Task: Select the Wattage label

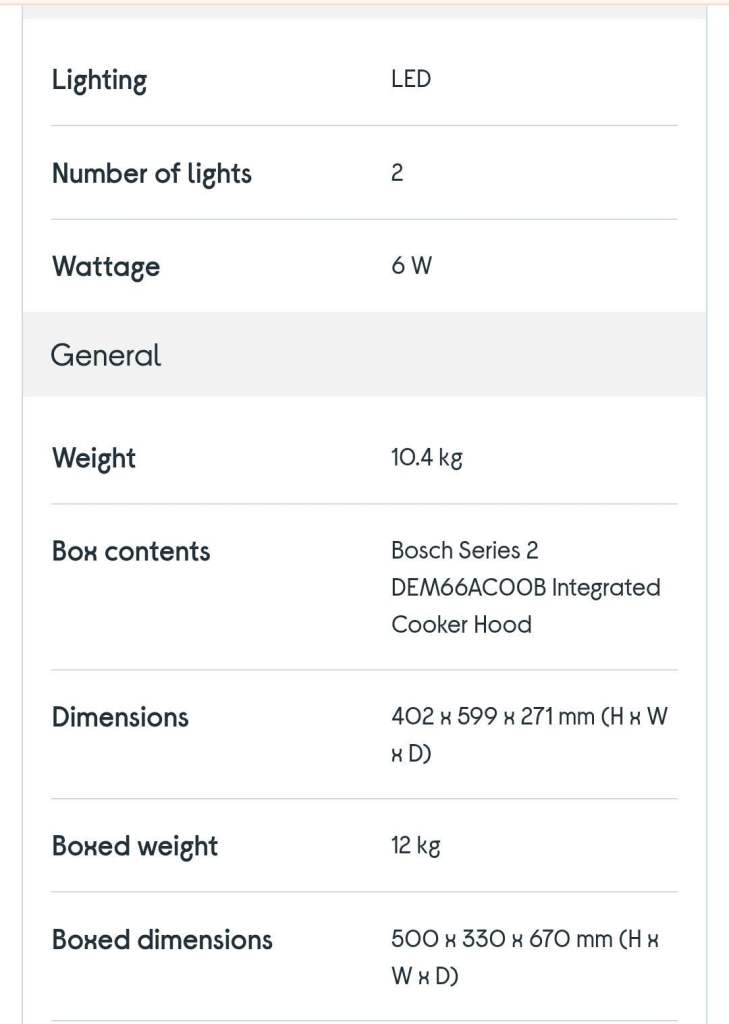Action: pyautogui.click(x=106, y=267)
